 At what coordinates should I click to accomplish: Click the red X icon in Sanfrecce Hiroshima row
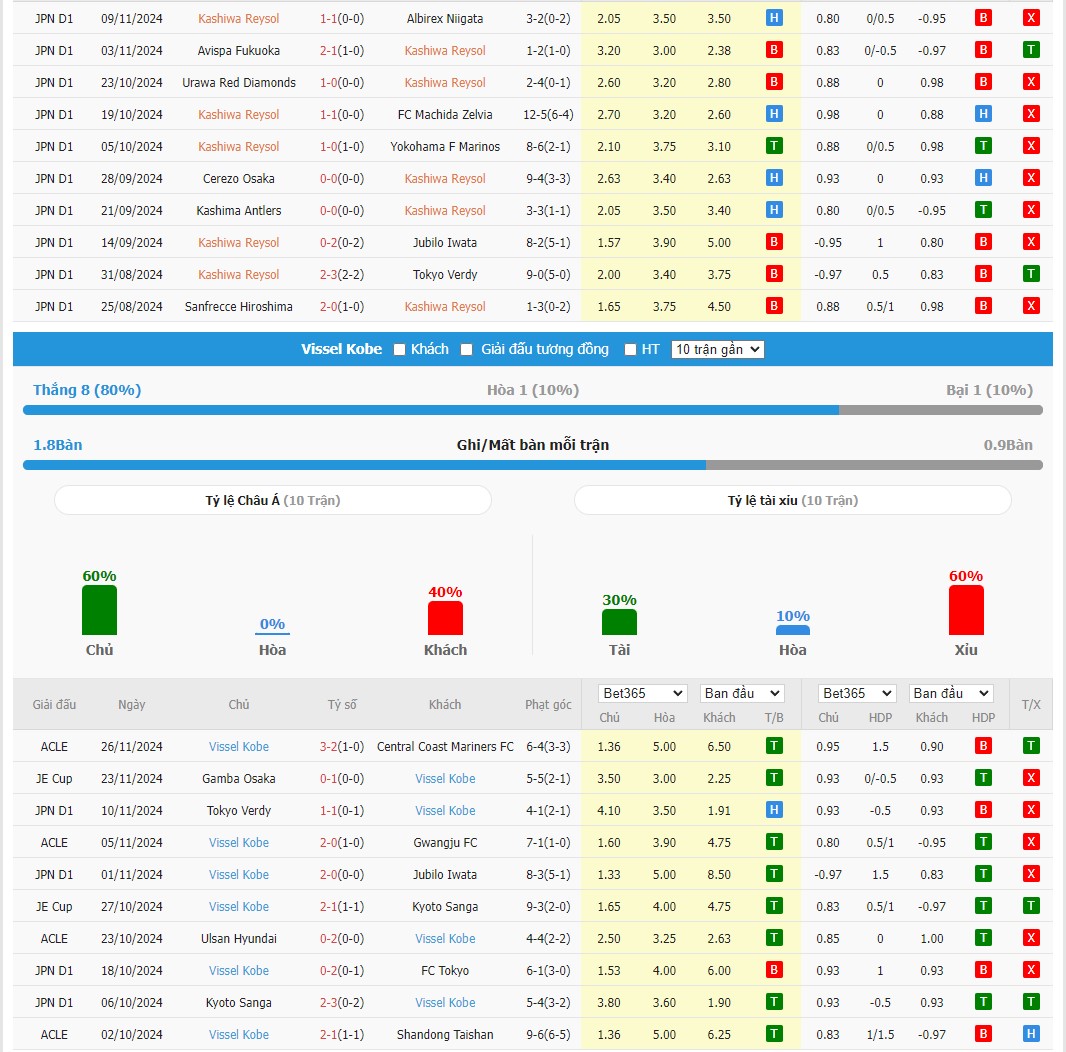pos(1031,305)
